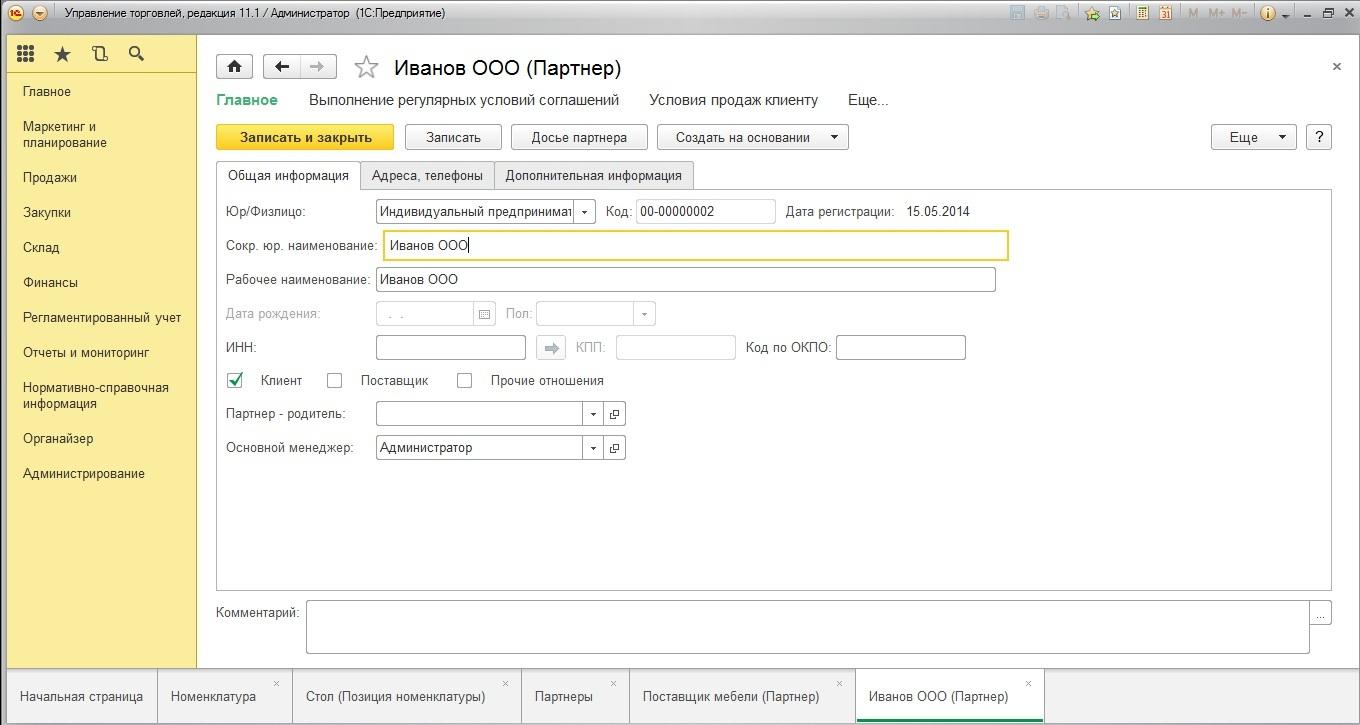Add Иванов ООО to favorites star
Screen dimensions: 1360x725
[367, 67]
